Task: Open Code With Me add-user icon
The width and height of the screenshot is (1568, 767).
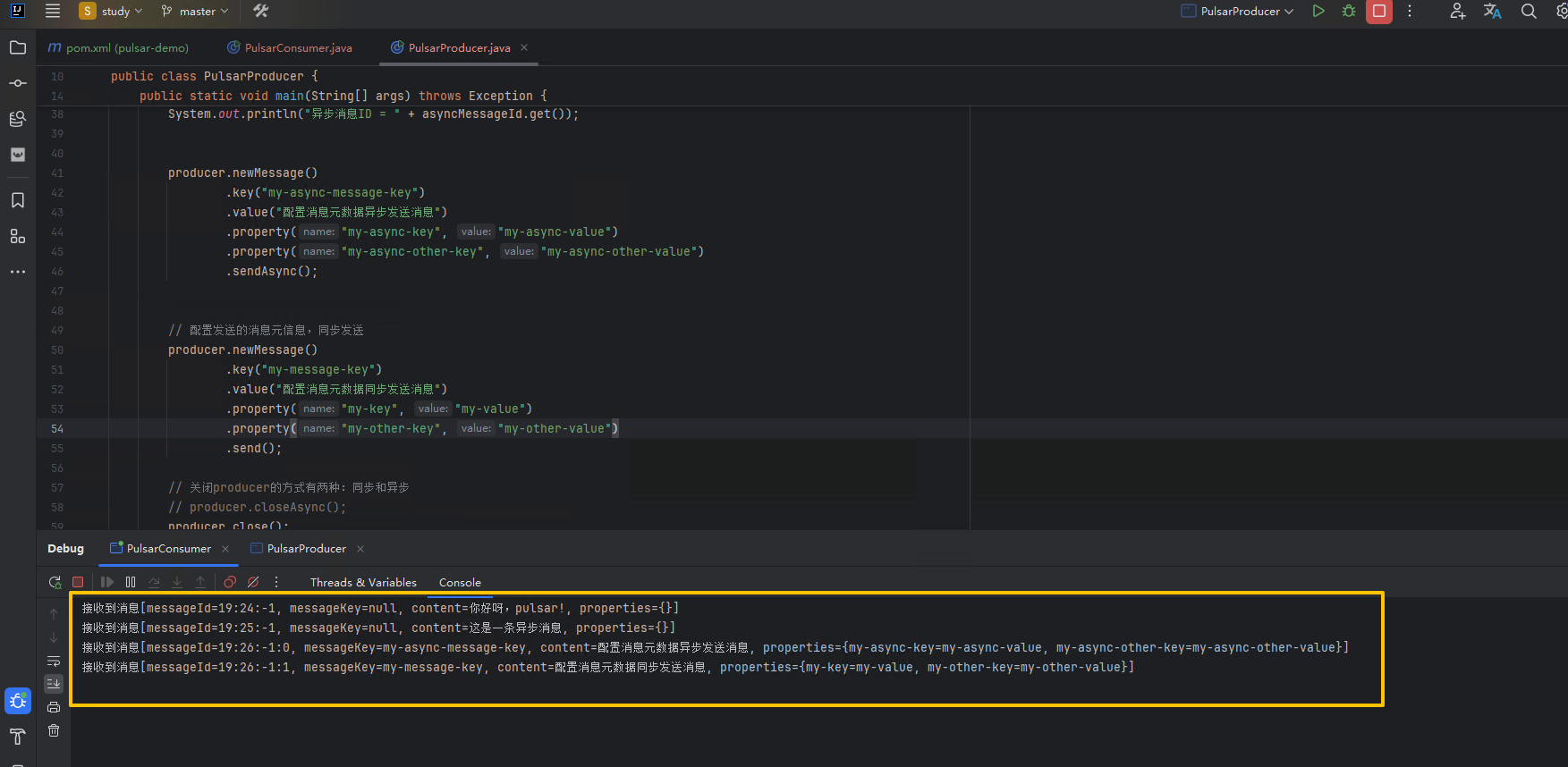Action: pos(1458,12)
